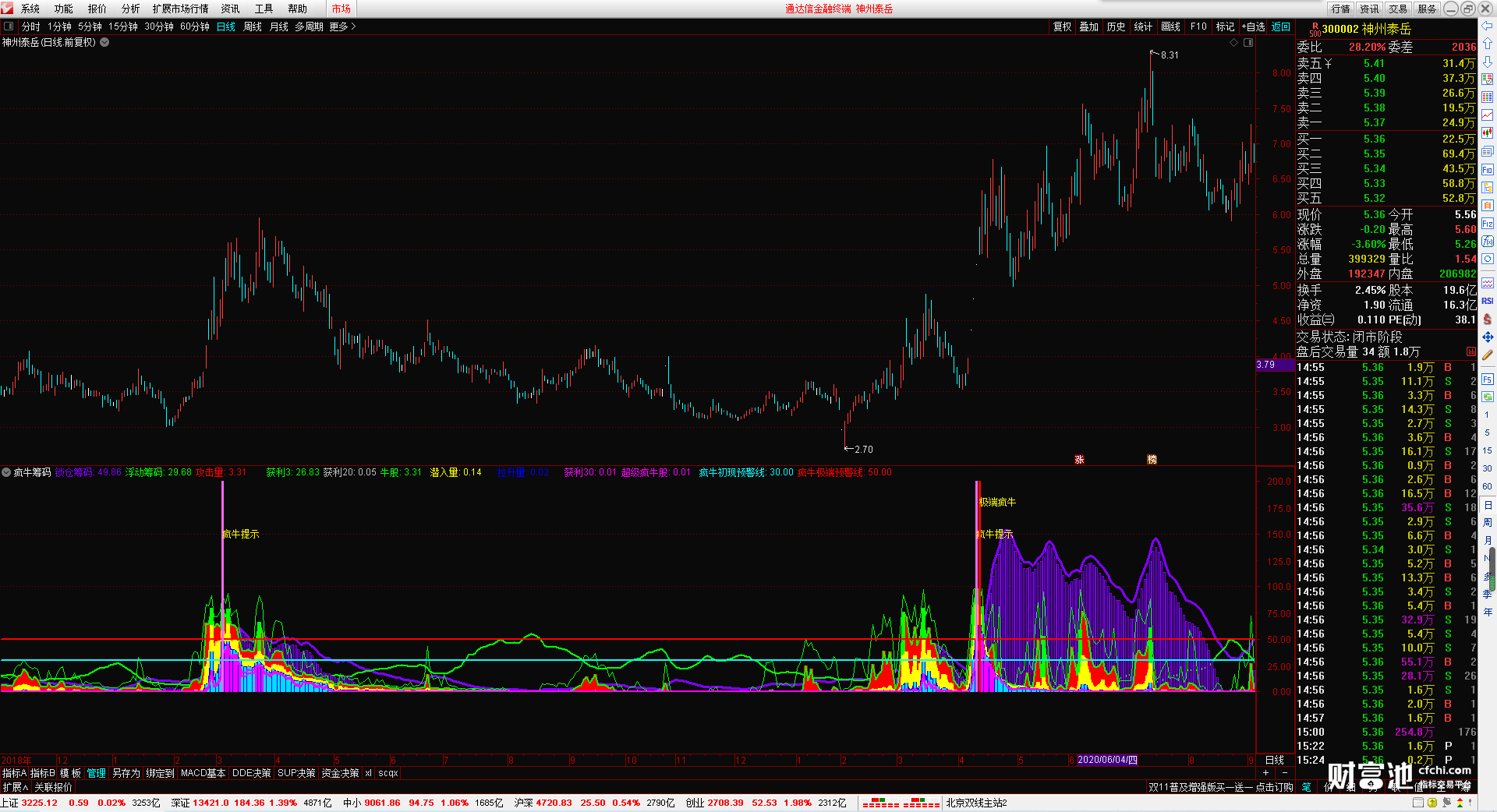The image size is (1497, 812).
Task: Select the 月 monthly period in sidebar
Action: 1487,540
